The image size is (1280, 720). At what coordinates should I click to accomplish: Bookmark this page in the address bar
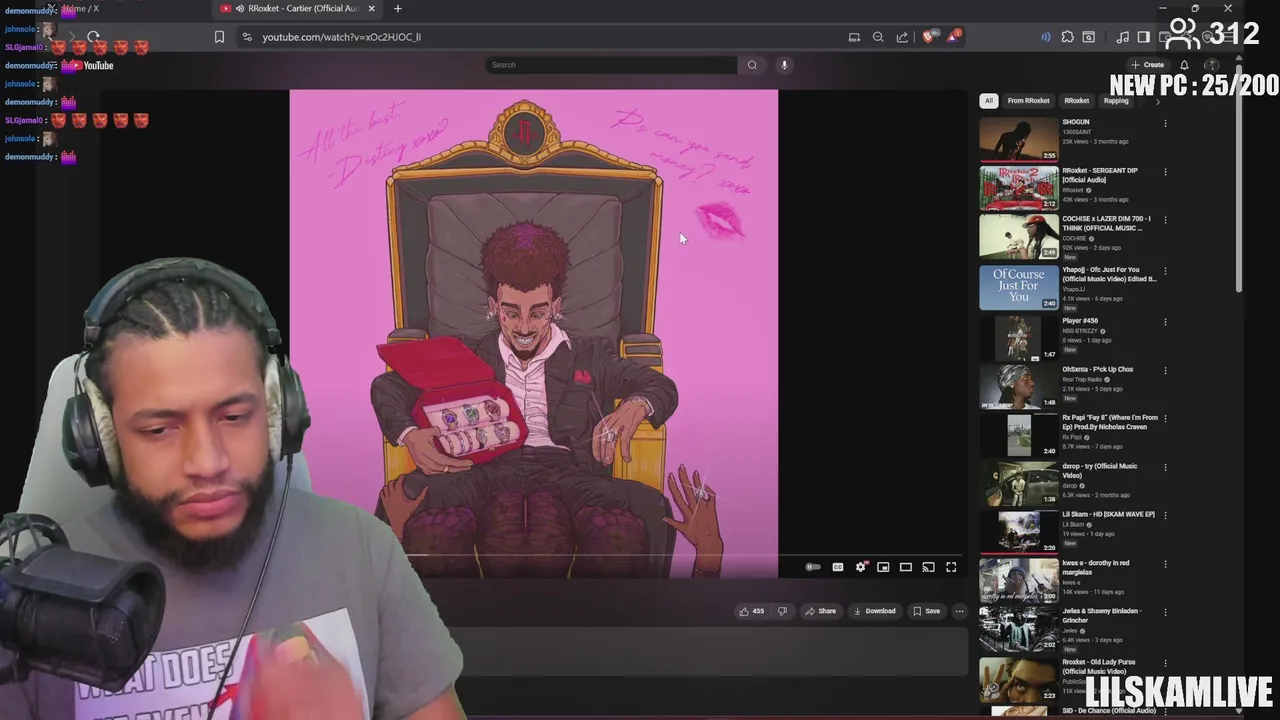pyautogui.click(x=219, y=37)
